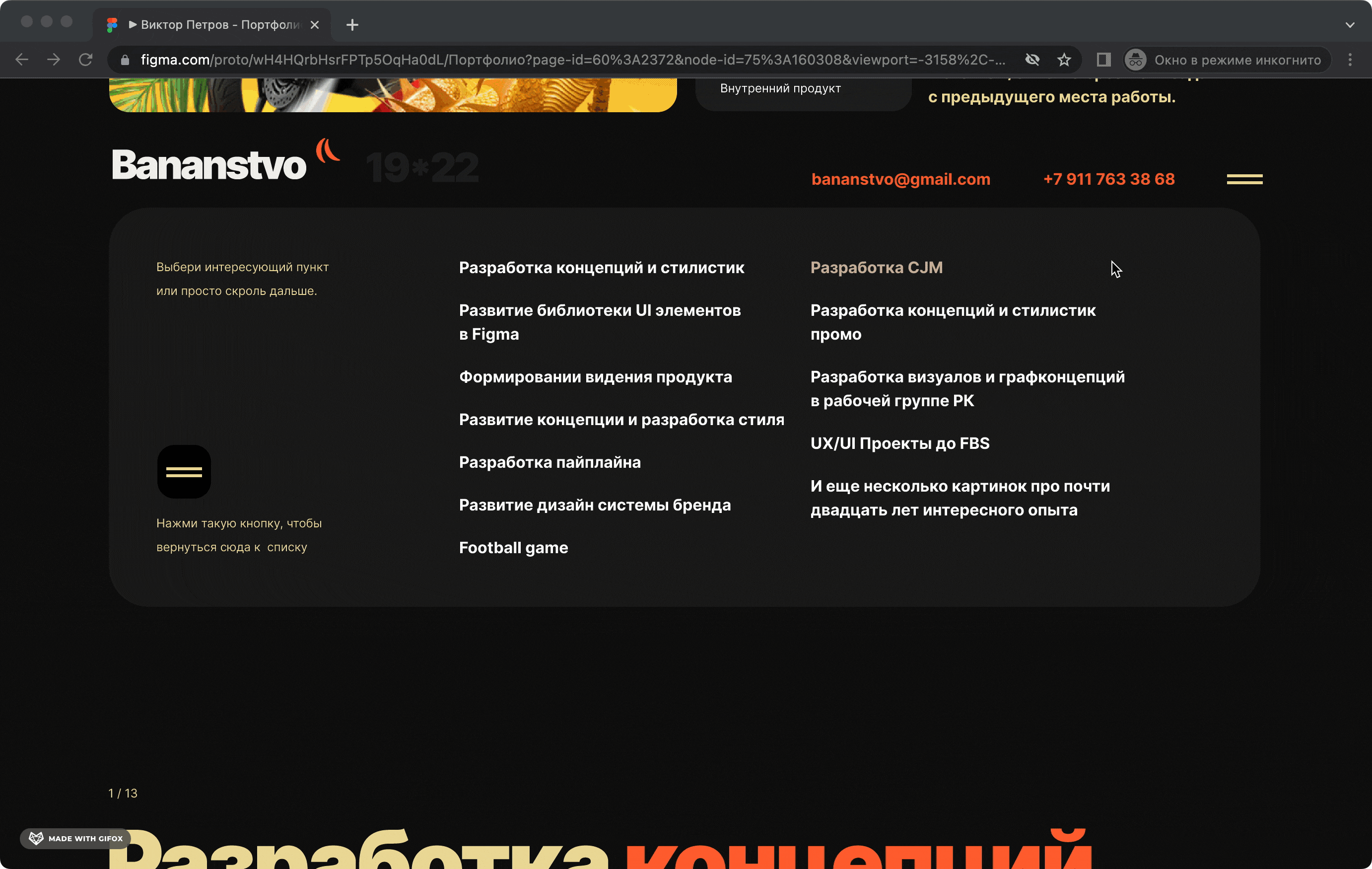This screenshot has height=869, width=1372.
Task: Open a new tab with plus button
Action: point(352,25)
